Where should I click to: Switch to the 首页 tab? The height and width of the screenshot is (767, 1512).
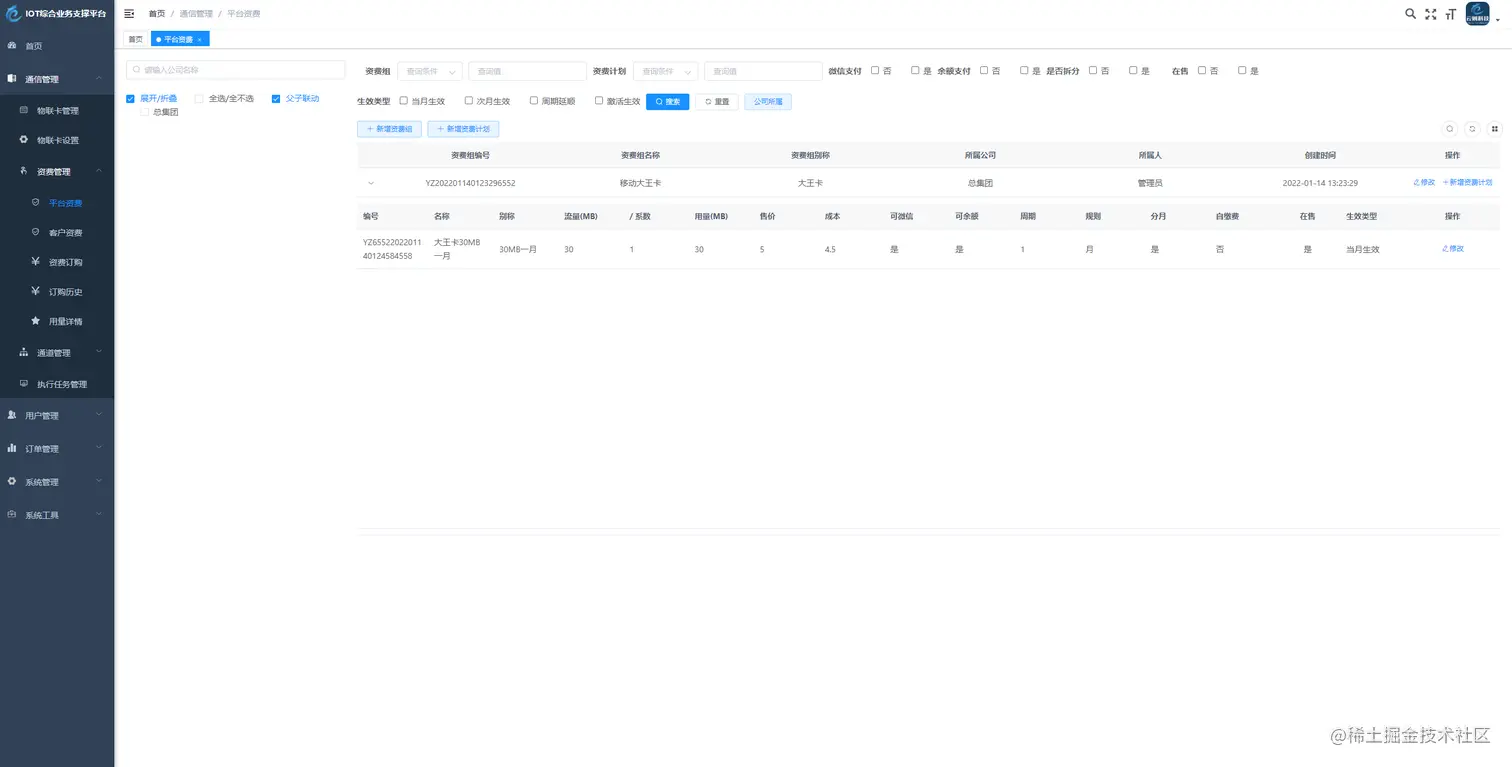(136, 39)
